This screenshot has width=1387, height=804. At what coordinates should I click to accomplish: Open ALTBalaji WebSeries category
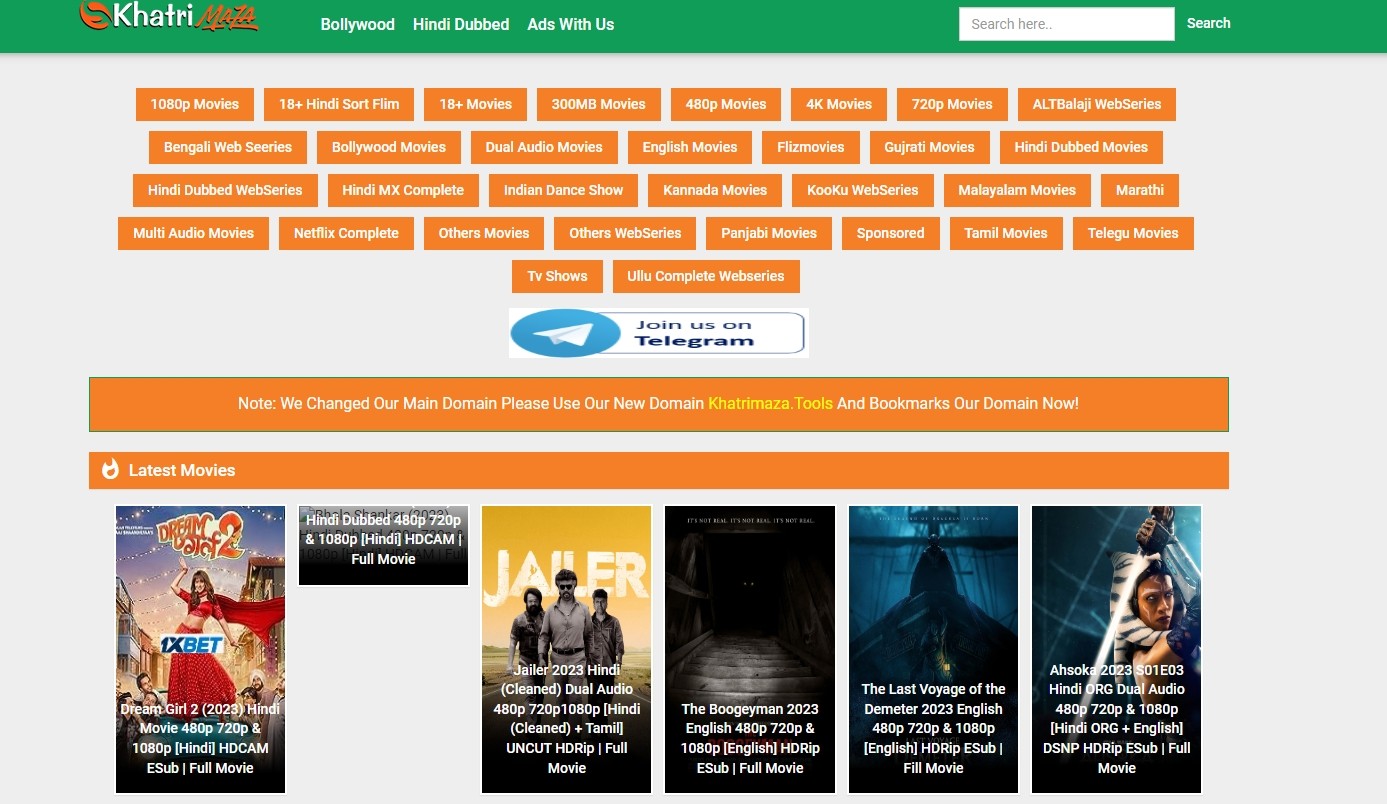tap(1097, 104)
